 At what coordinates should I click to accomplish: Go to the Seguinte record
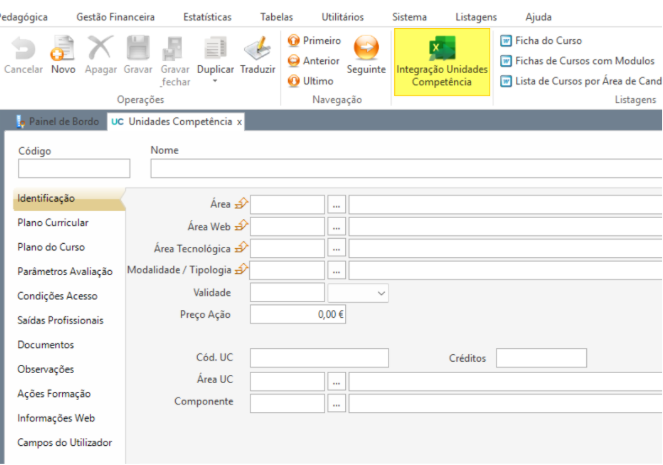(x=366, y=55)
